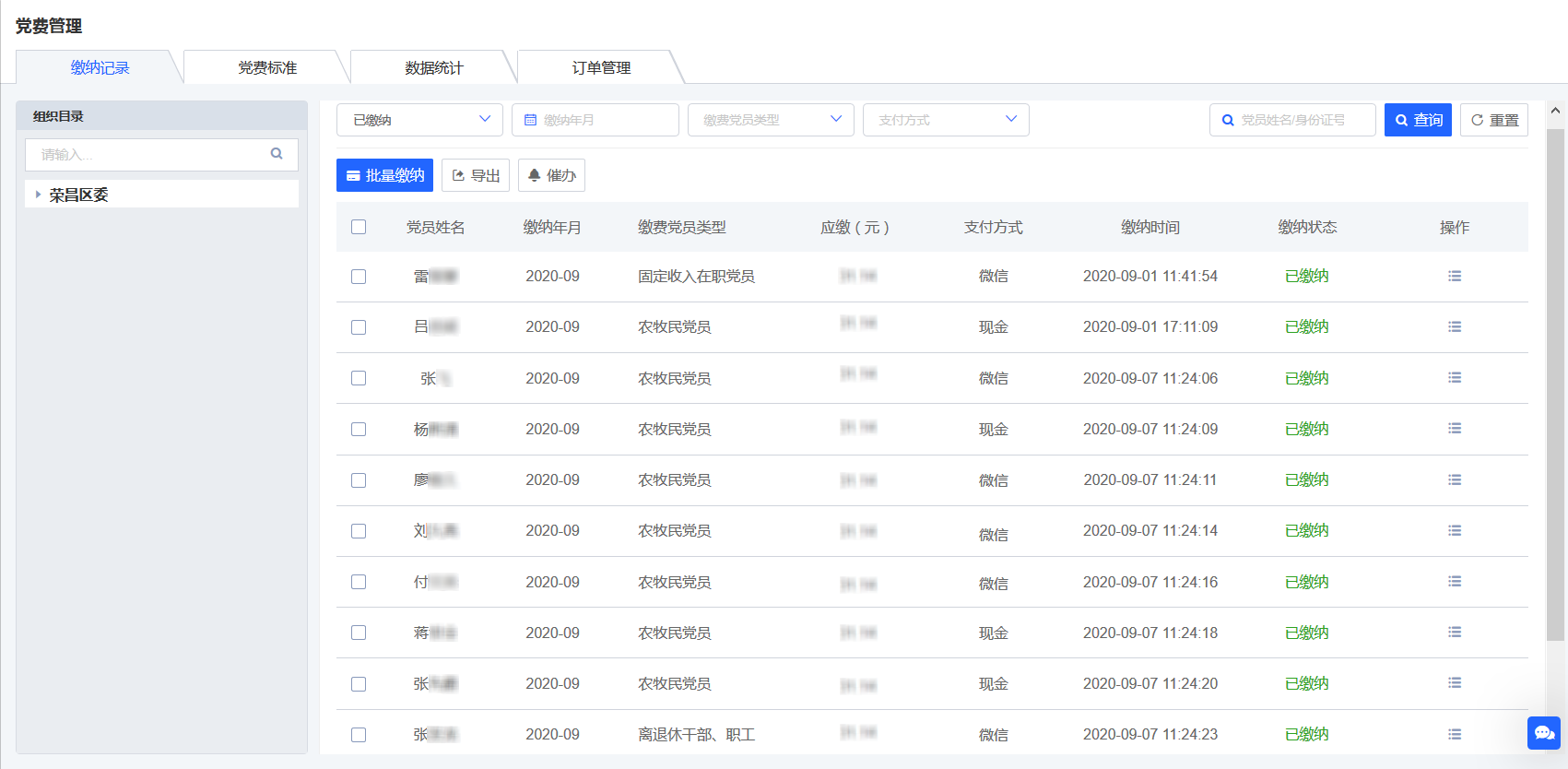Switch to the 党费标准 tab
Image resolution: width=1568 pixels, height=769 pixels.
click(x=267, y=67)
